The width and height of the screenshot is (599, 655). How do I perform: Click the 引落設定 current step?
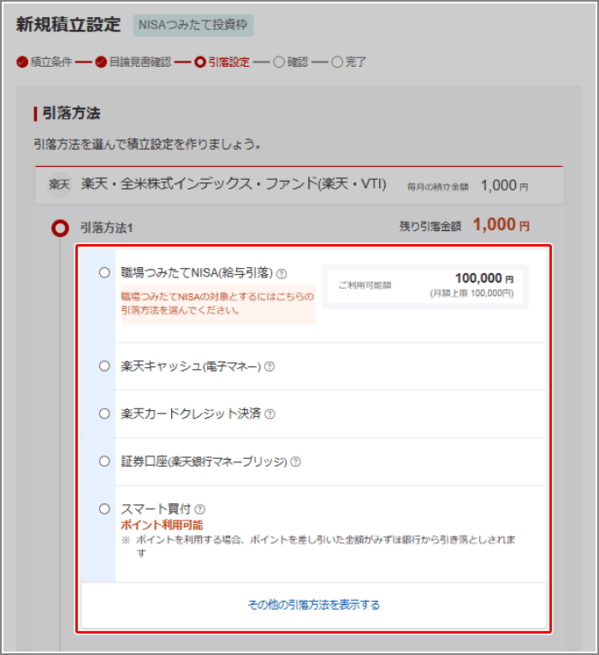(222, 62)
